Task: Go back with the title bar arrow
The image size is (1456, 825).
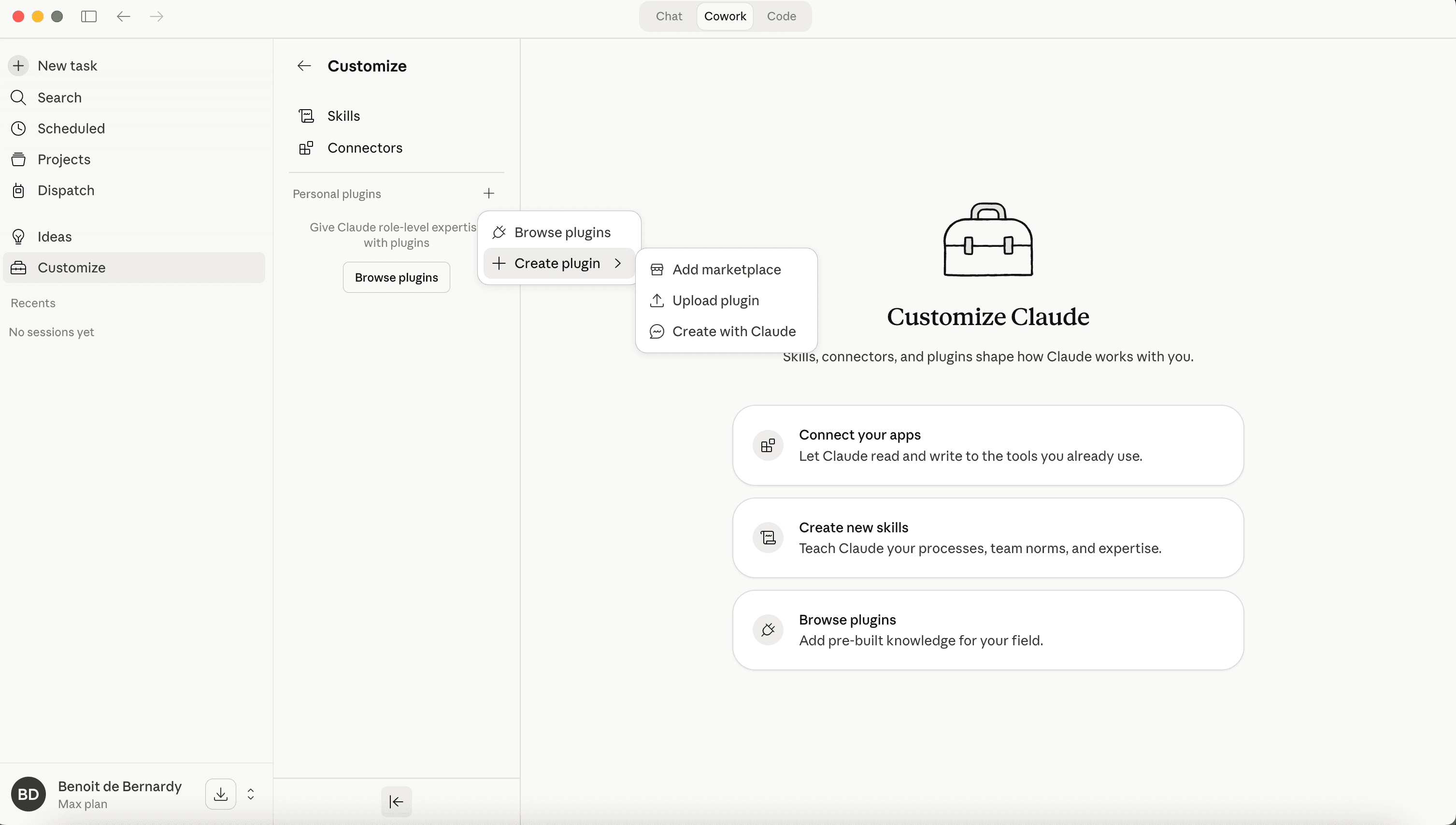Action: pos(123,16)
